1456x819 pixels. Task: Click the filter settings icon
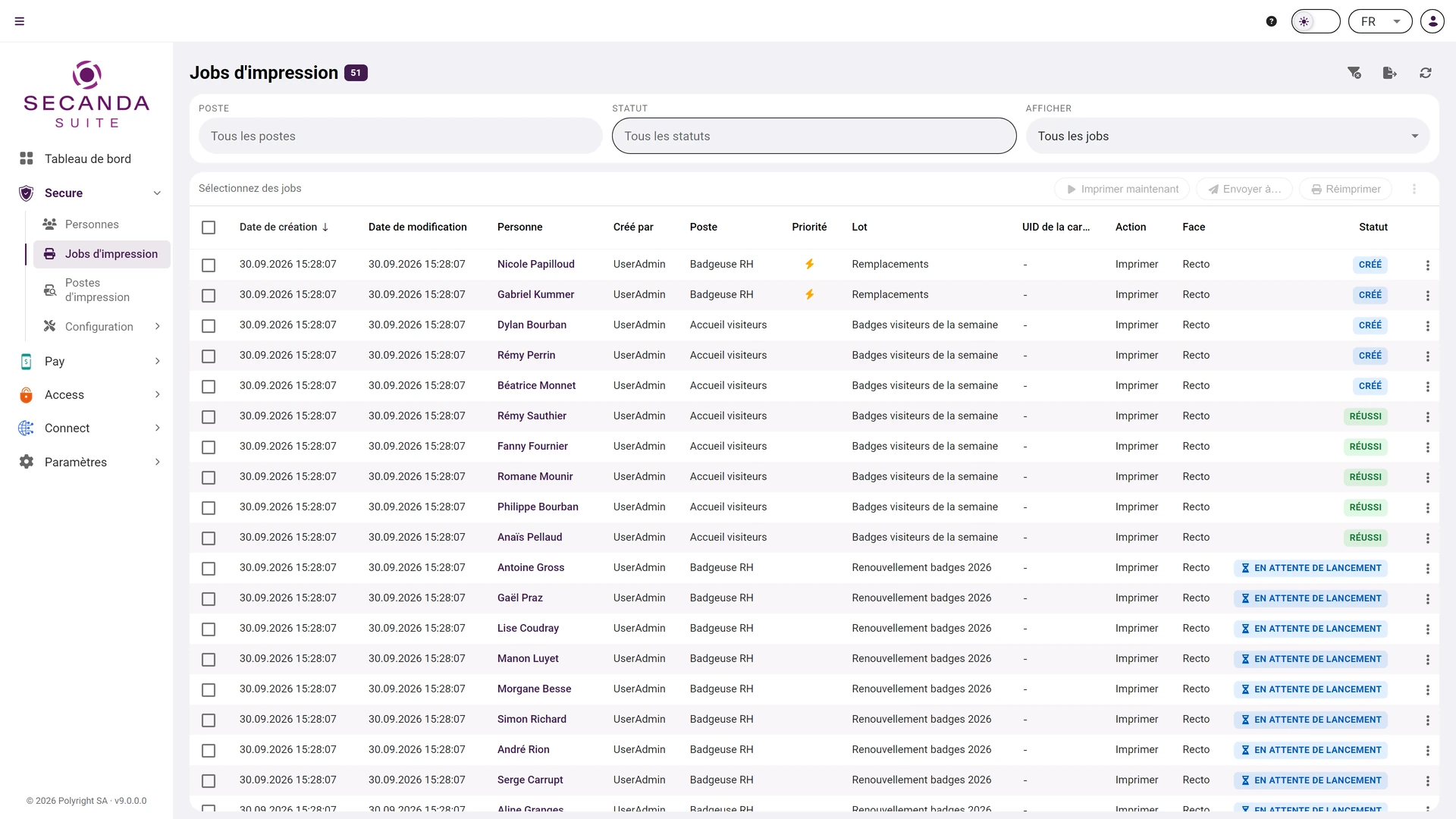1354,73
